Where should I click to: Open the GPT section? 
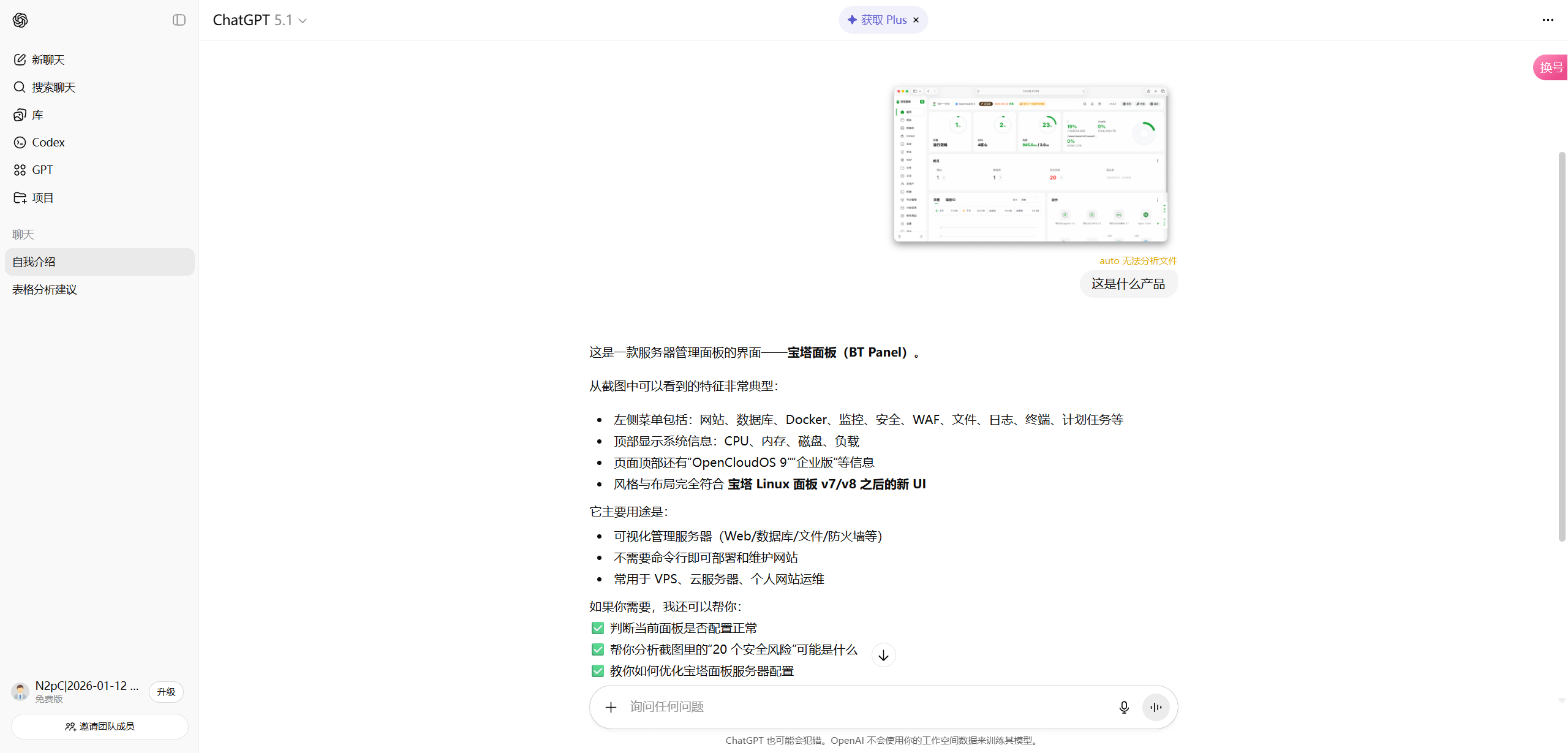coord(43,170)
